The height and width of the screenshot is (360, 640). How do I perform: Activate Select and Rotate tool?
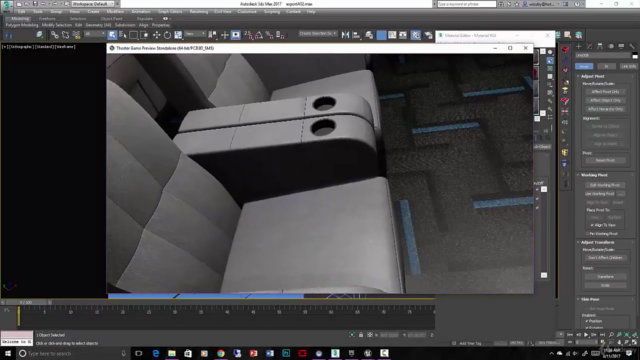coord(167,35)
